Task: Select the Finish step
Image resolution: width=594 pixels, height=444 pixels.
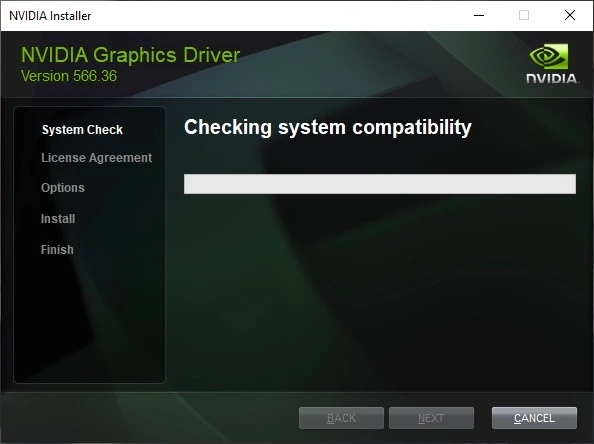Action: click(x=57, y=250)
